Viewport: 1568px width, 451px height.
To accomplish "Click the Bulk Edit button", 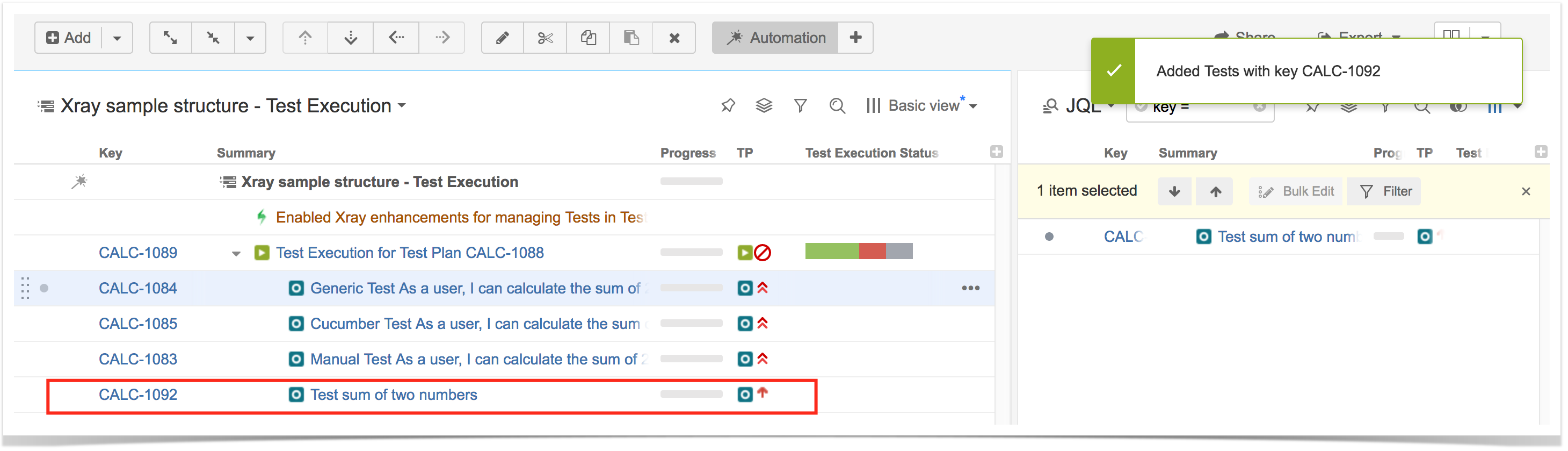I will coord(1296,191).
